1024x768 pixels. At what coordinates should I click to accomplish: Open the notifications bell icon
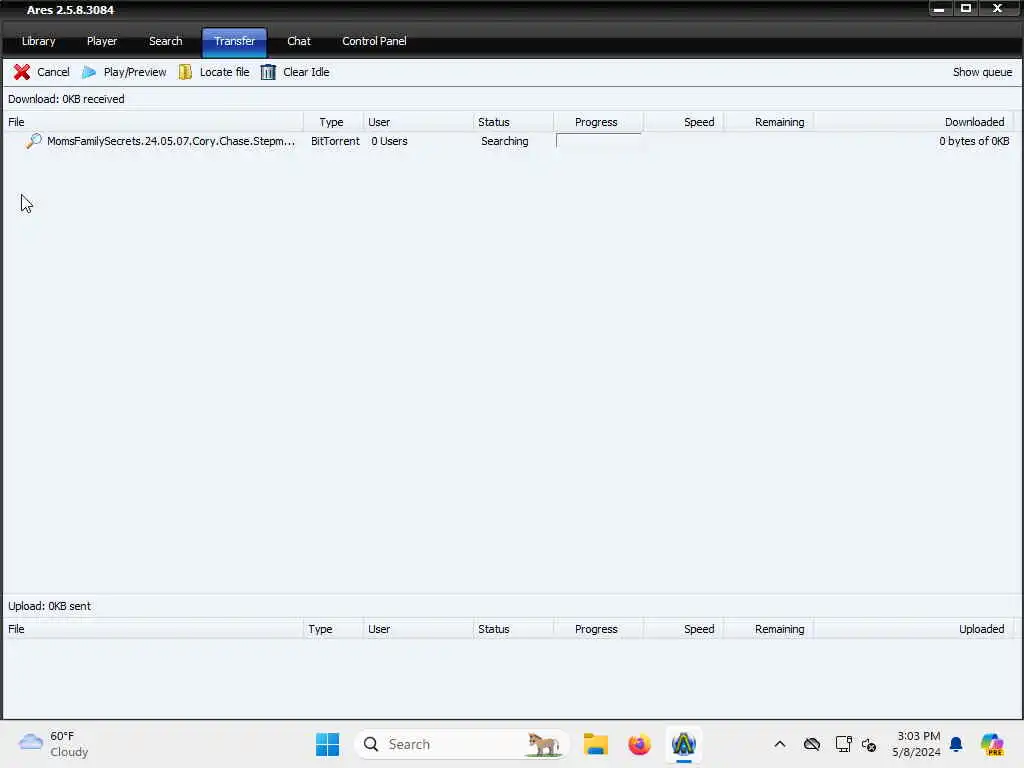point(956,744)
